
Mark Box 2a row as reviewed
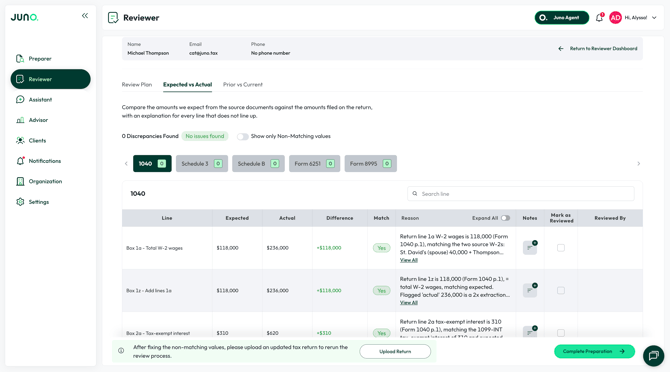tap(561, 333)
